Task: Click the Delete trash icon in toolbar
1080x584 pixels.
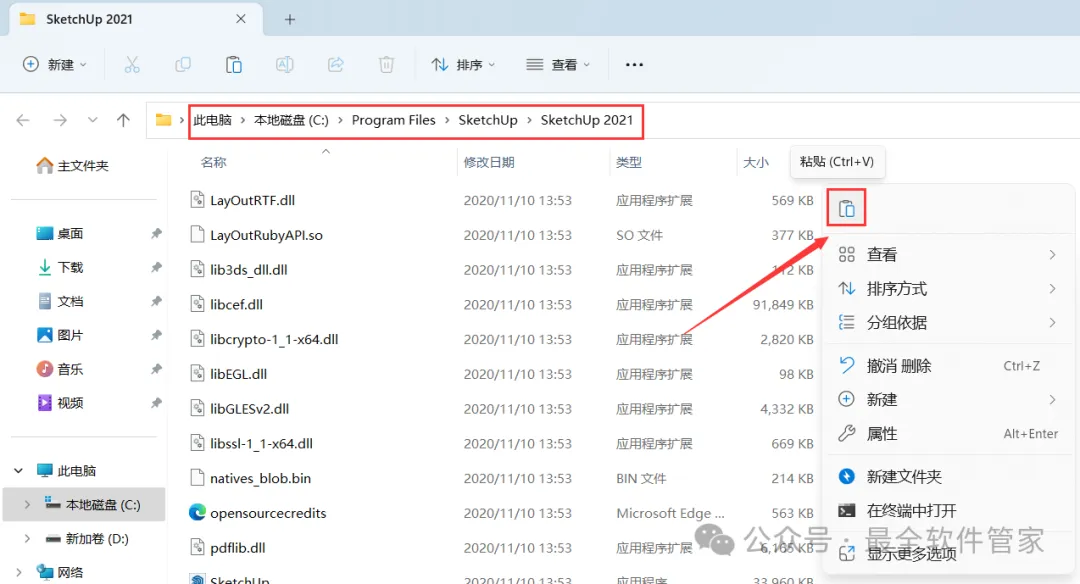Action: click(386, 65)
